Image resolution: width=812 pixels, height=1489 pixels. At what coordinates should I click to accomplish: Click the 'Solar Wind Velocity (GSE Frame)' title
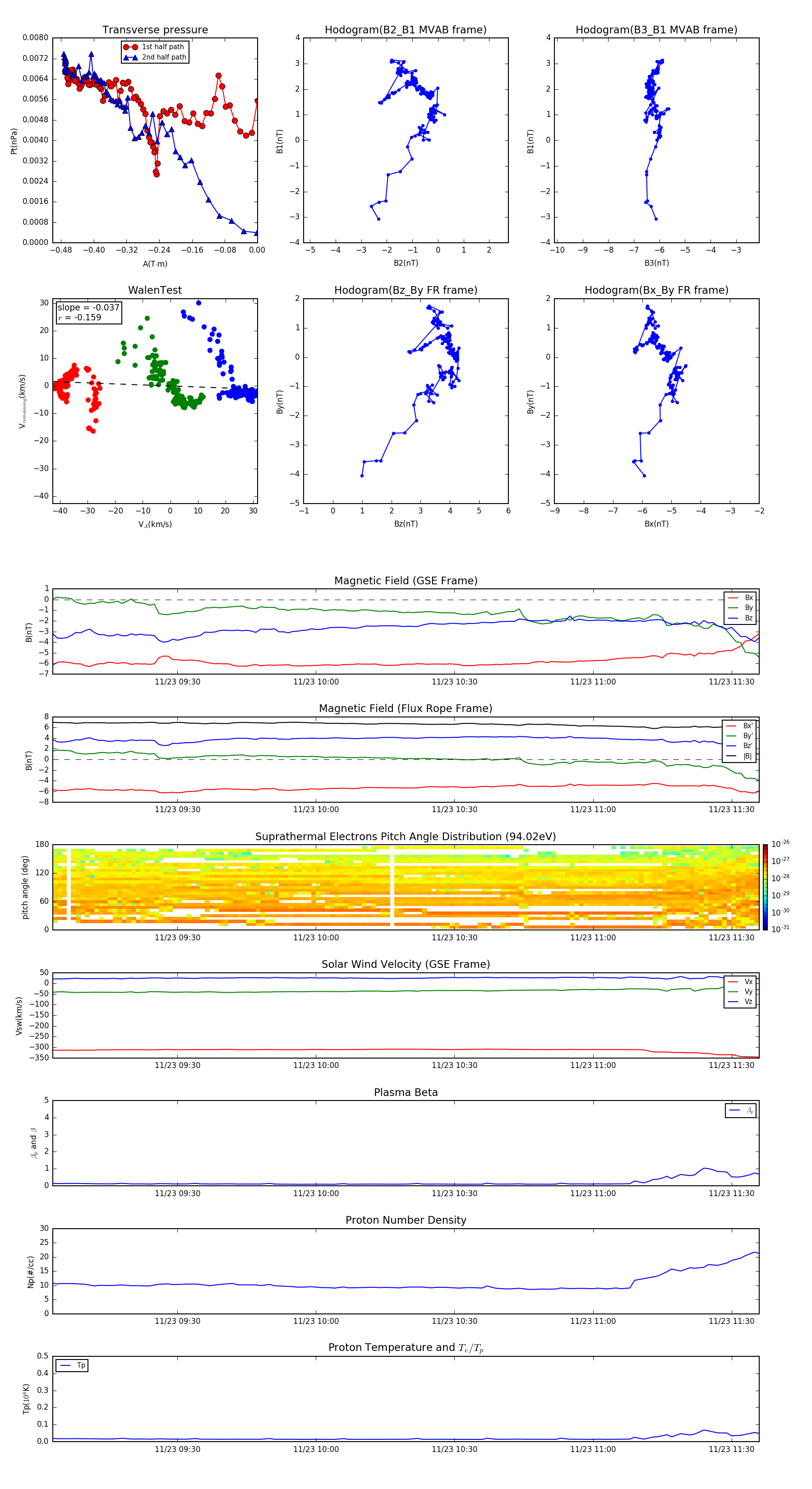pyautogui.click(x=406, y=965)
